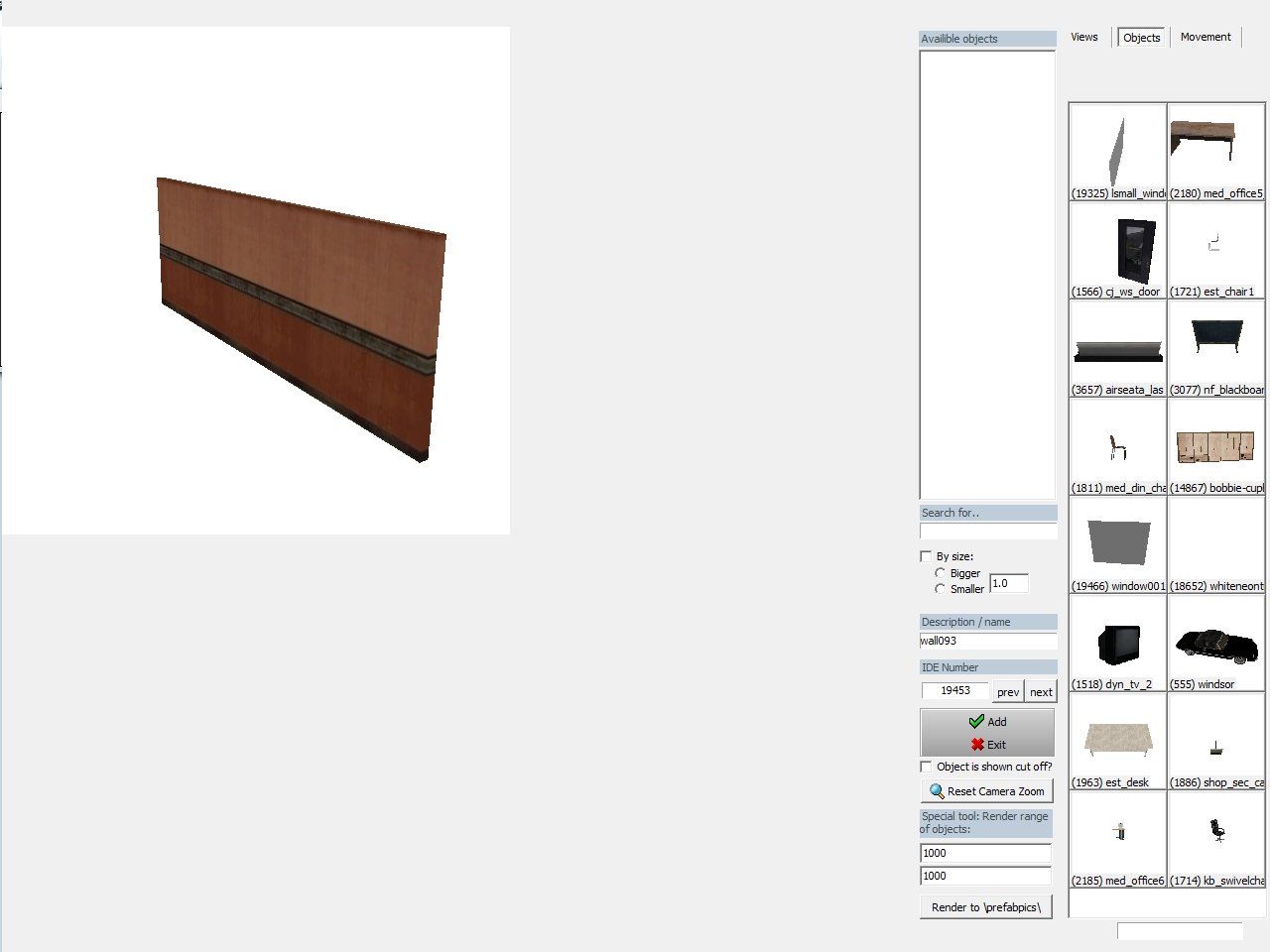Viewport: 1270px width, 952px height.
Task: Select the Bigger radio option
Action: pyautogui.click(x=941, y=573)
